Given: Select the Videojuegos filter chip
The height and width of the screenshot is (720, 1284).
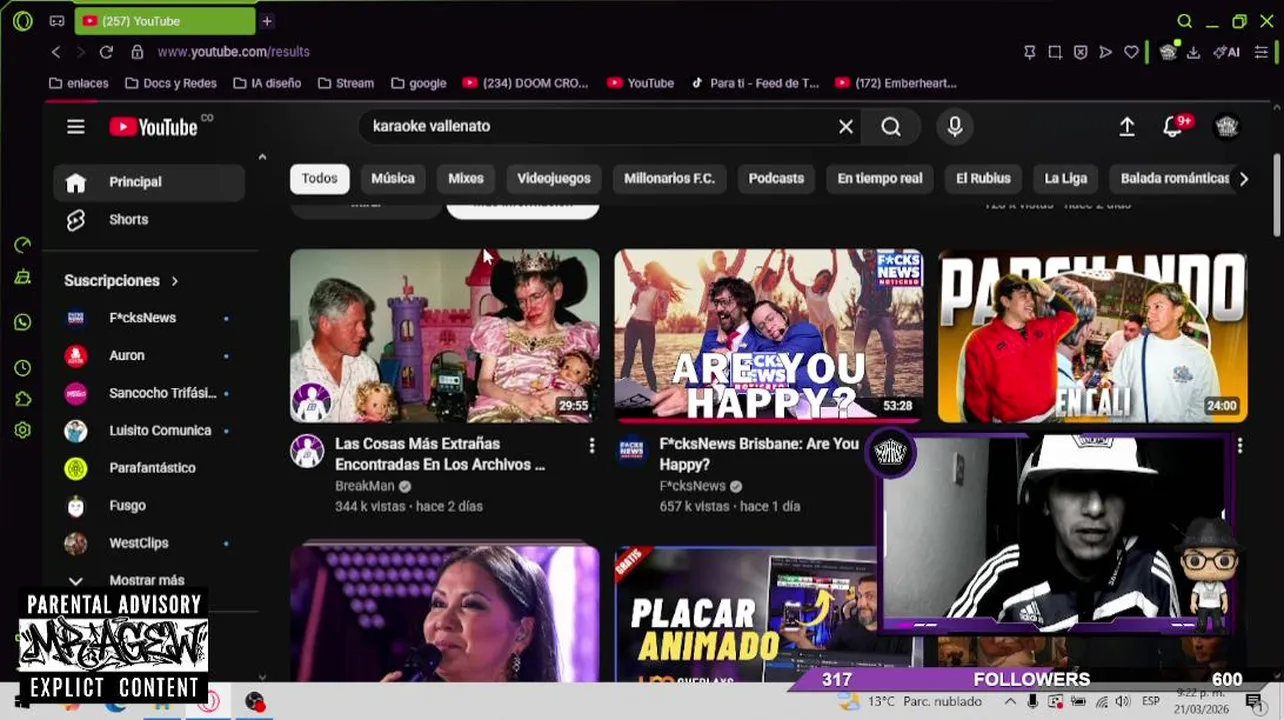Looking at the screenshot, I should [x=554, y=178].
